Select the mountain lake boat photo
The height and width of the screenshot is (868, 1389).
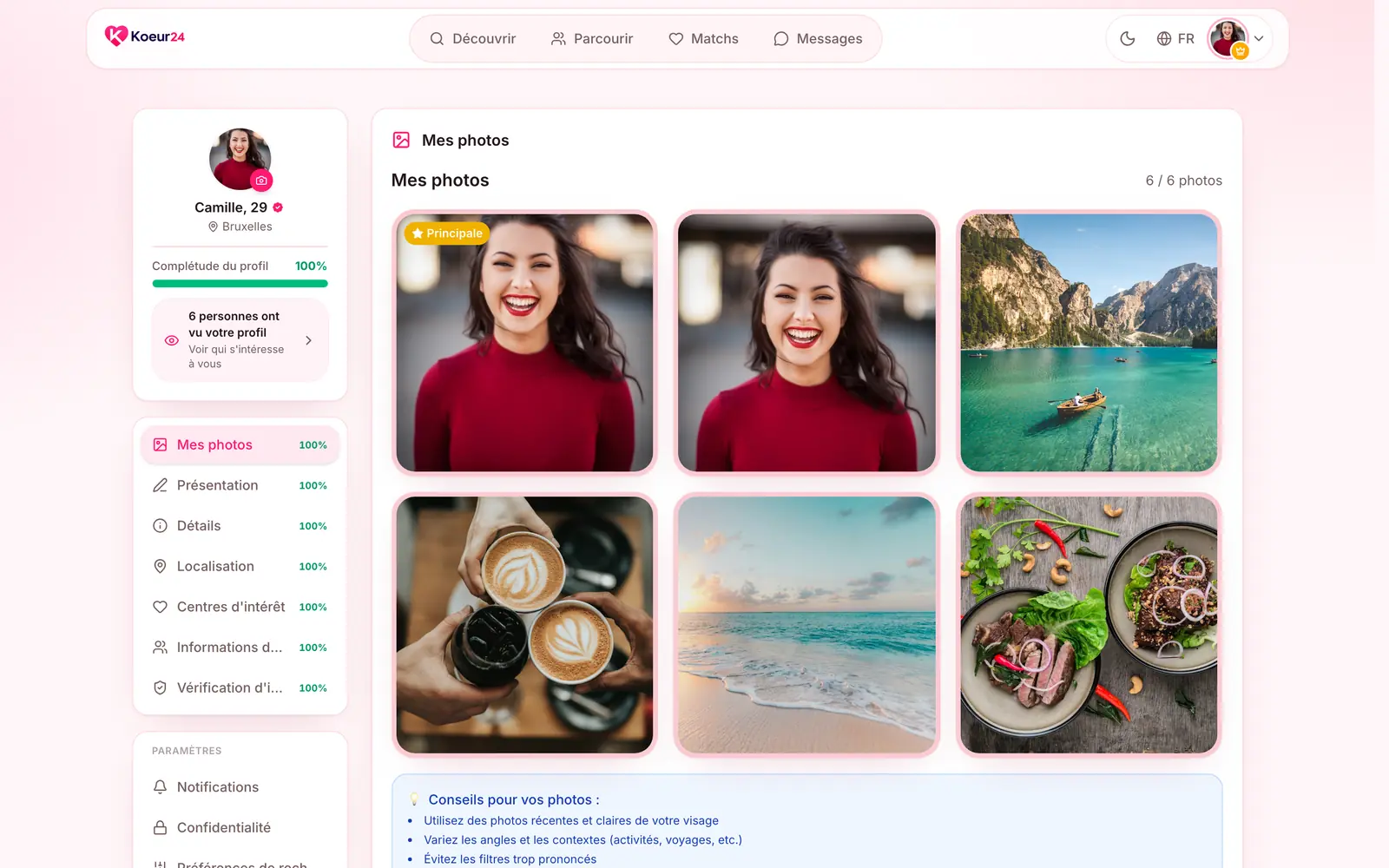pyautogui.click(x=1089, y=343)
